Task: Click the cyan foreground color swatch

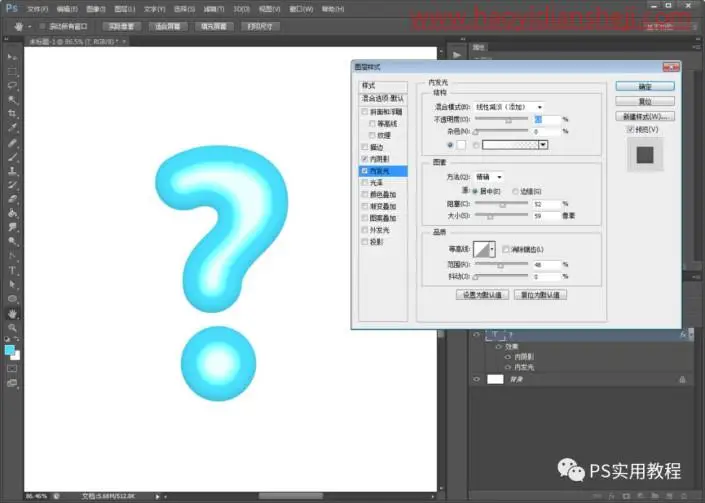Action: pyautogui.click(x=9, y=349)
